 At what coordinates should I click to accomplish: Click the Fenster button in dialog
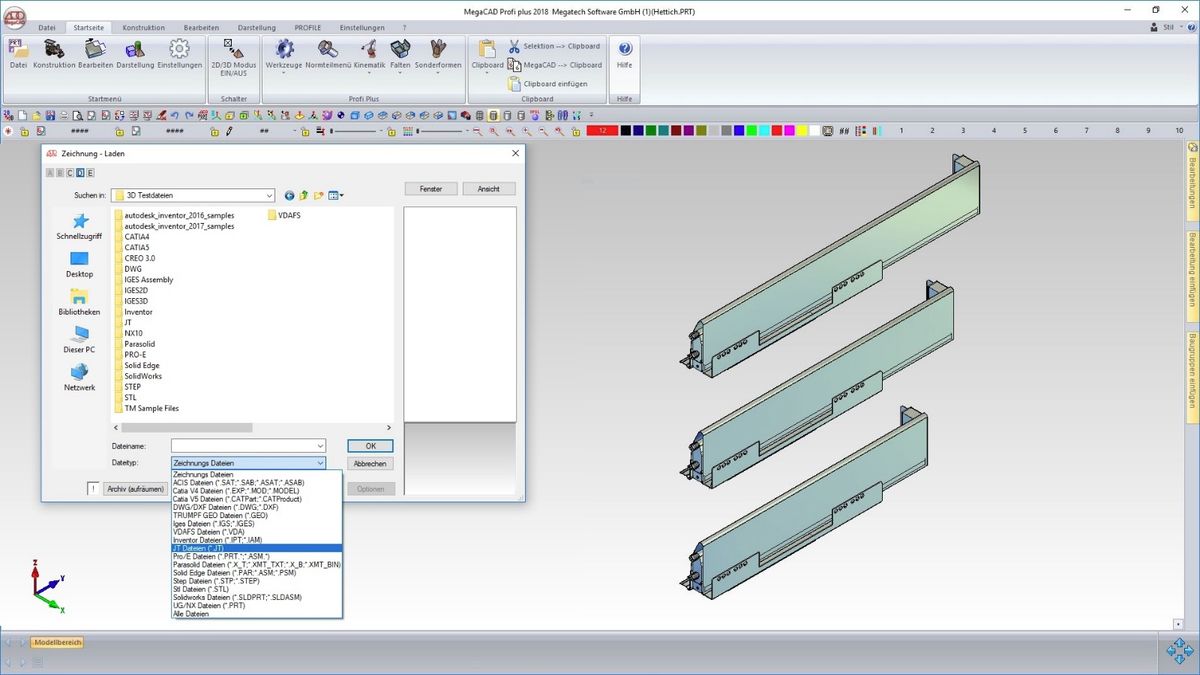(x=430, y=189)
